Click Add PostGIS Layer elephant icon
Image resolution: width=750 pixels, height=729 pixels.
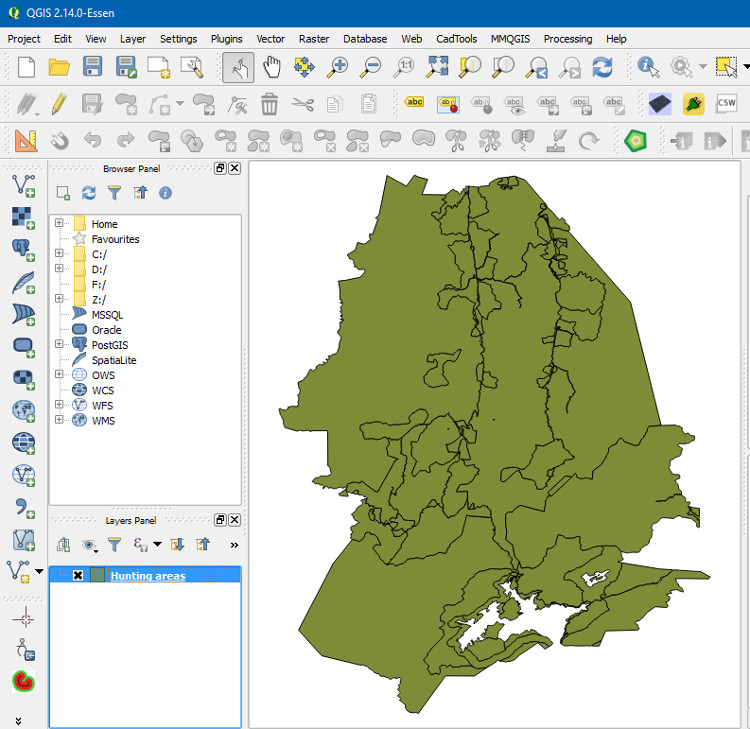(x=23, y=250)
